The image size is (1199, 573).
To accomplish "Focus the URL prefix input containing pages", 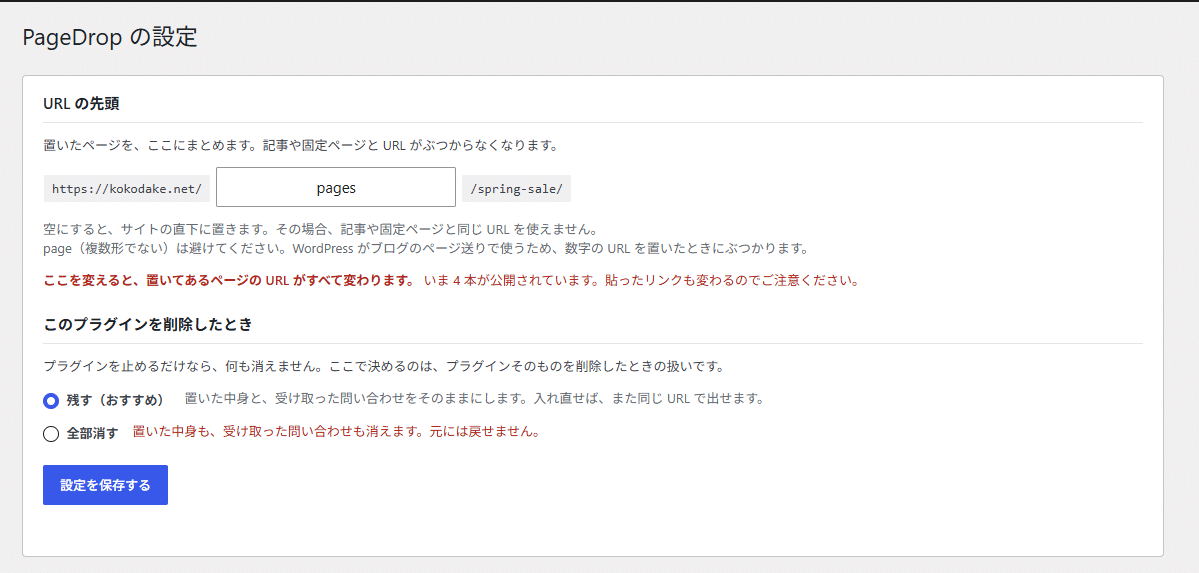I will pos(336,187).
